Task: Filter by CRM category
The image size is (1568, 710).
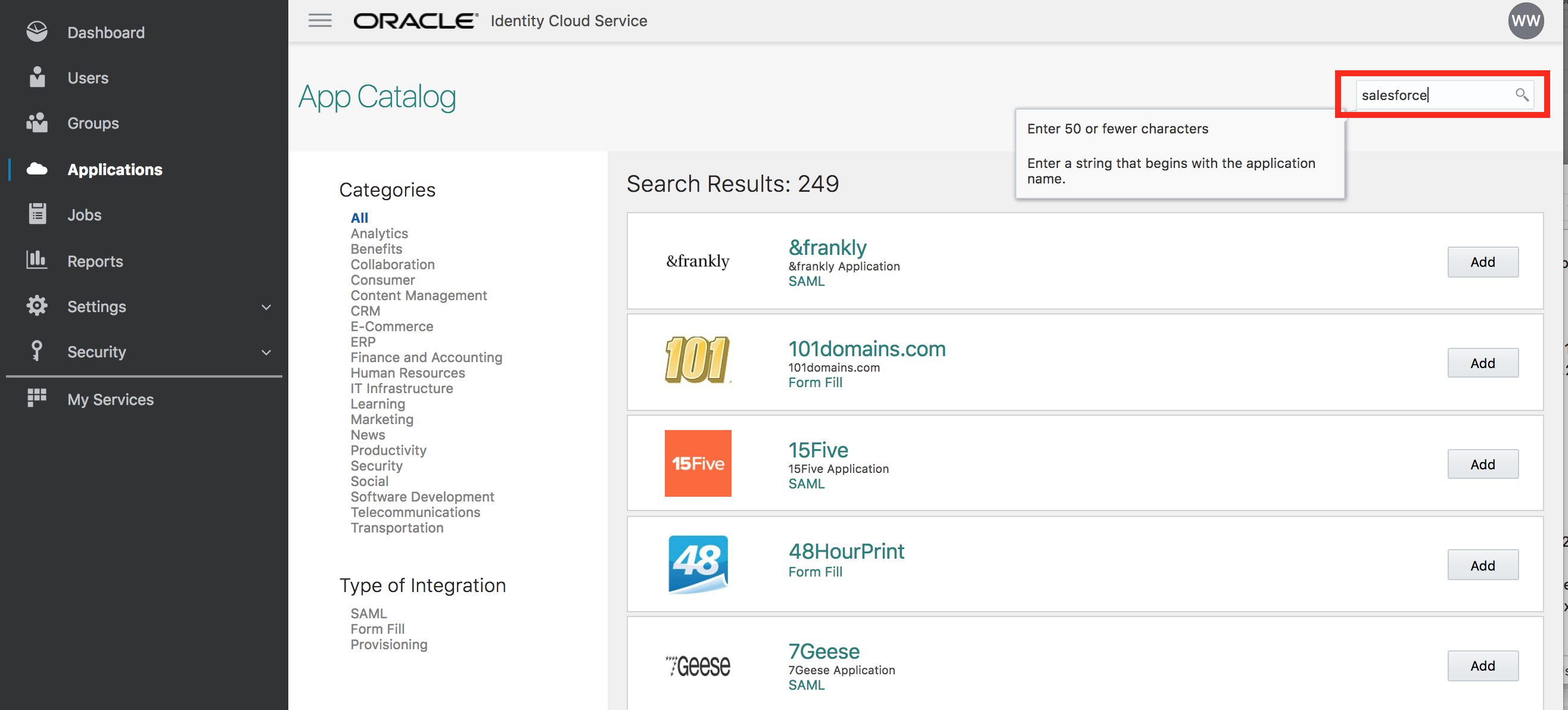Action: click(x=365, y=310)
